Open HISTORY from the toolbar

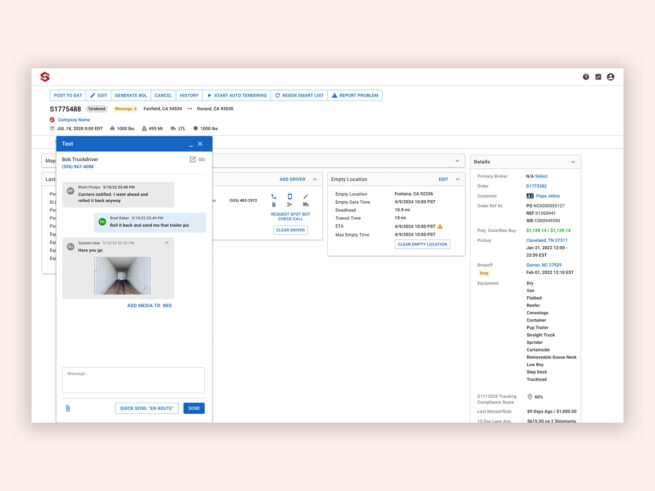click(189, 95)
